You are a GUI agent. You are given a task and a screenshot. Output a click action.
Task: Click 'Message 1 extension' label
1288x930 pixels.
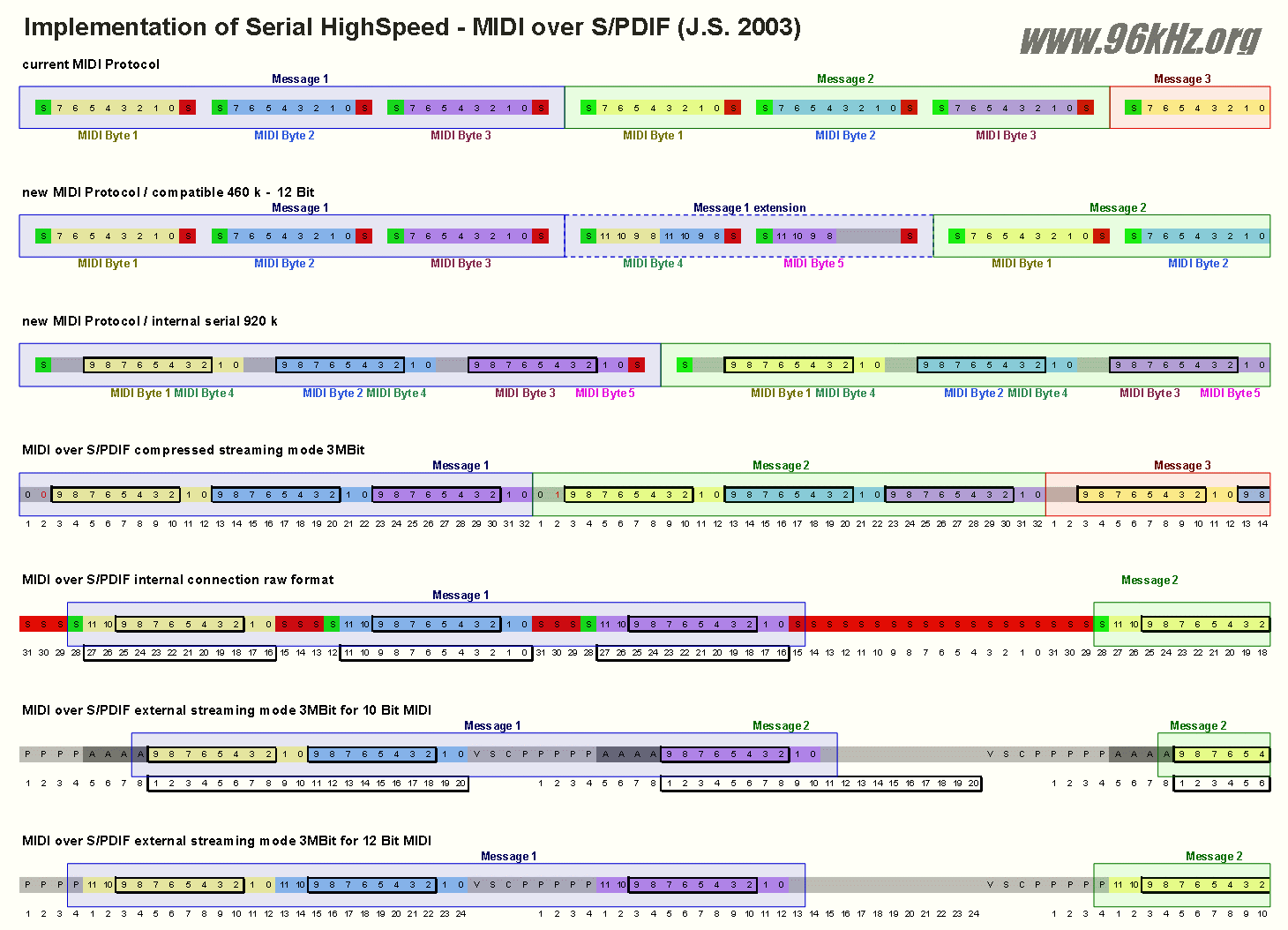749,208
